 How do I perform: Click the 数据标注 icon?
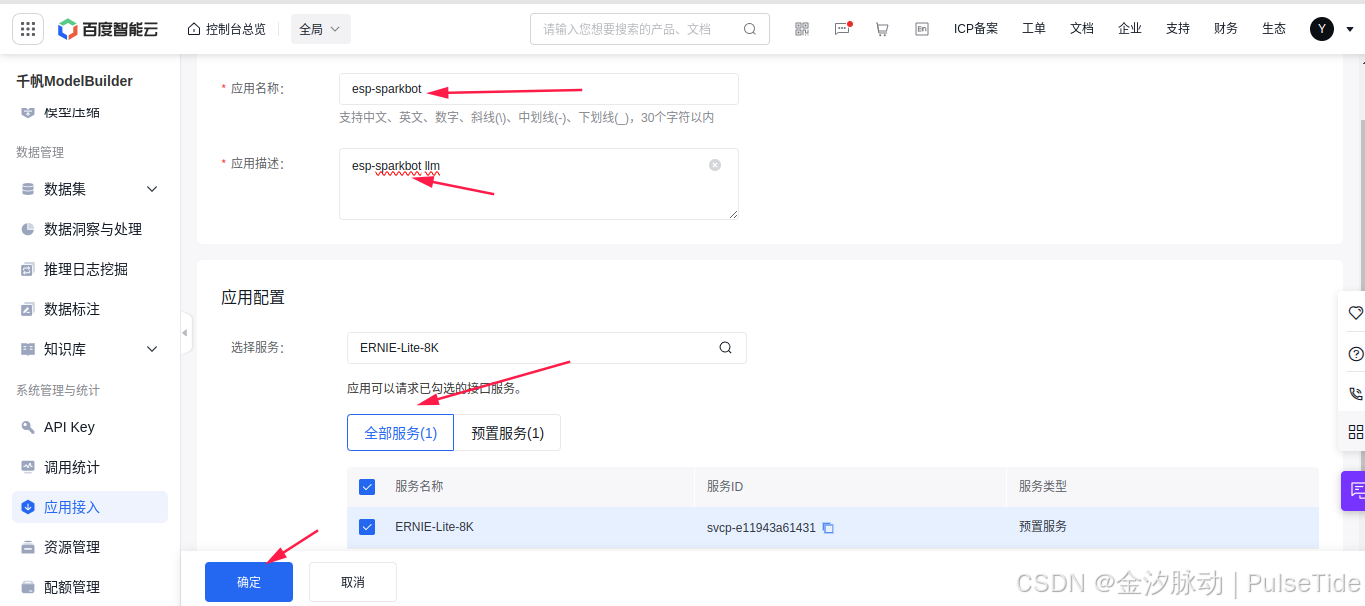pos(28,309)
